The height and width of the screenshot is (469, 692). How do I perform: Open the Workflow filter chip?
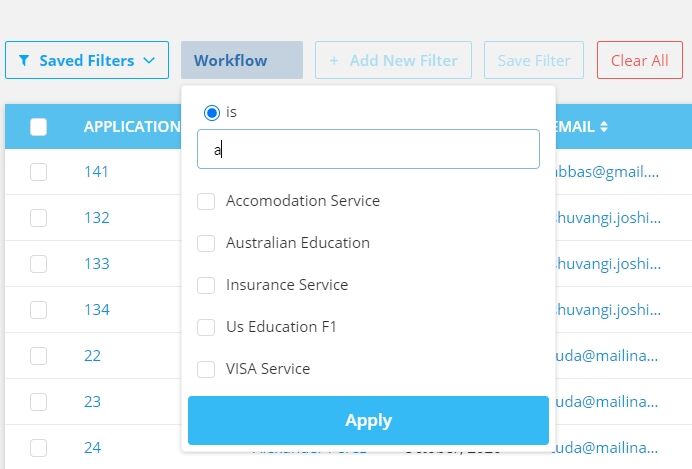[242, 60]
